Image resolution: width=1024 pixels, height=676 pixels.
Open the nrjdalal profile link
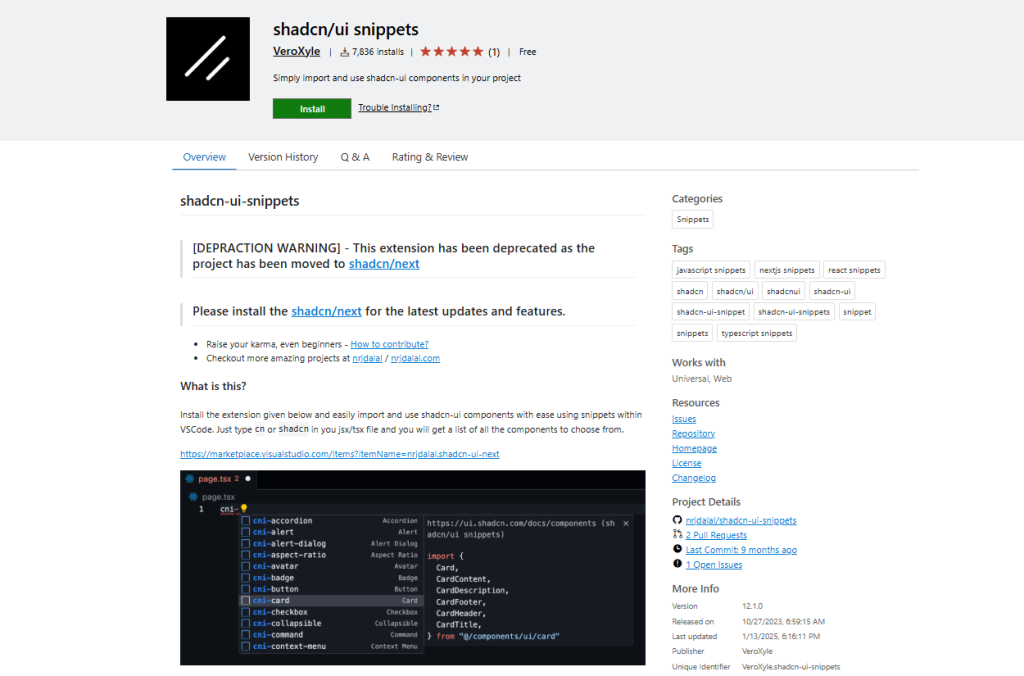pos(367,359)
